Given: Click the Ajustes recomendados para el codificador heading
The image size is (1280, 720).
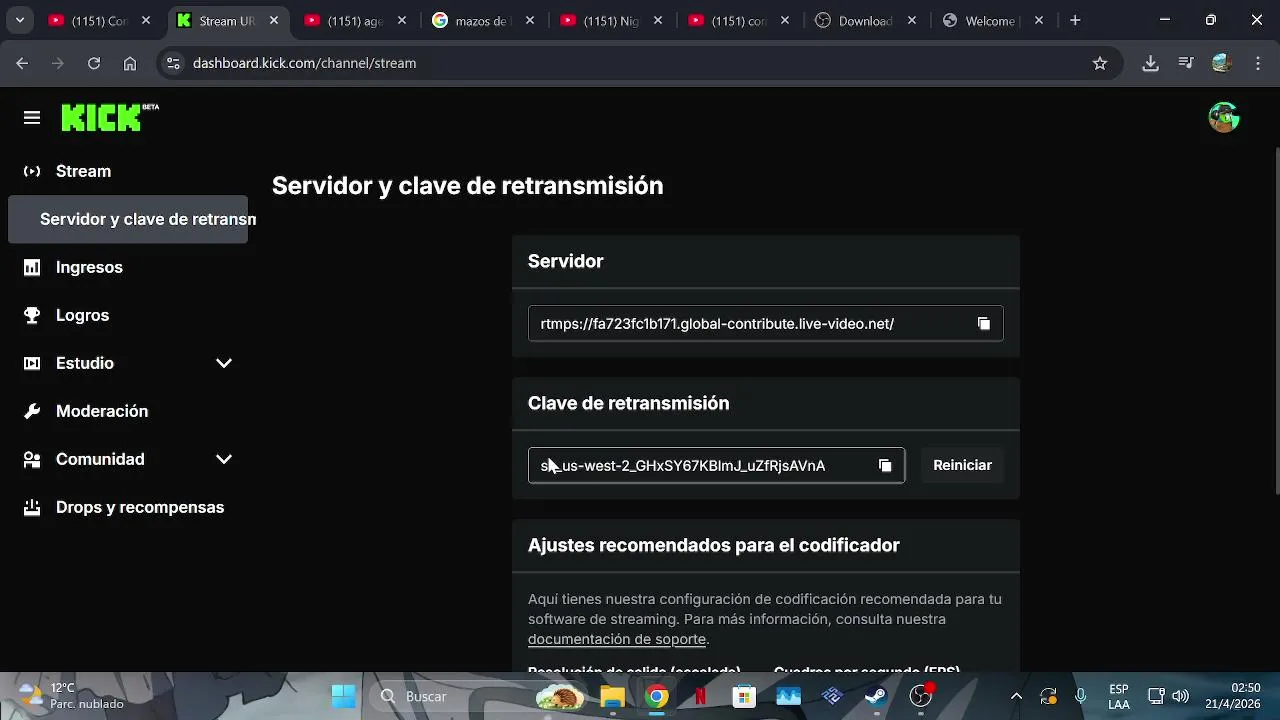Looking at the screenshot, I should 714,545.
